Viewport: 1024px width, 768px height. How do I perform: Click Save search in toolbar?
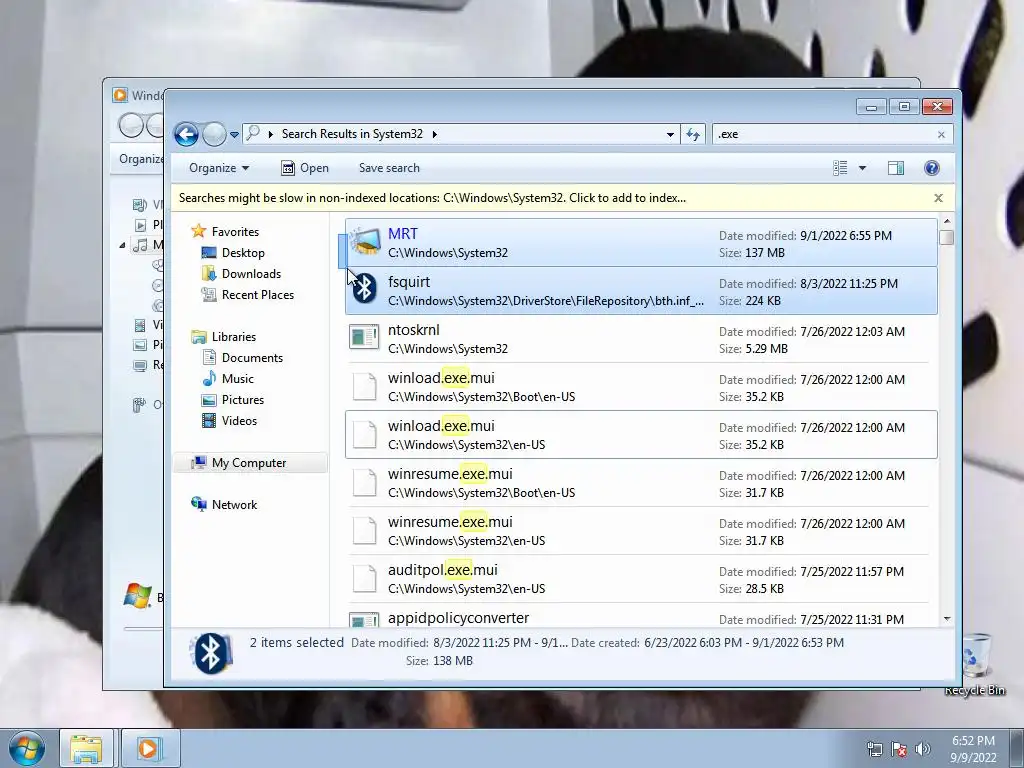(x=389, y=168)
